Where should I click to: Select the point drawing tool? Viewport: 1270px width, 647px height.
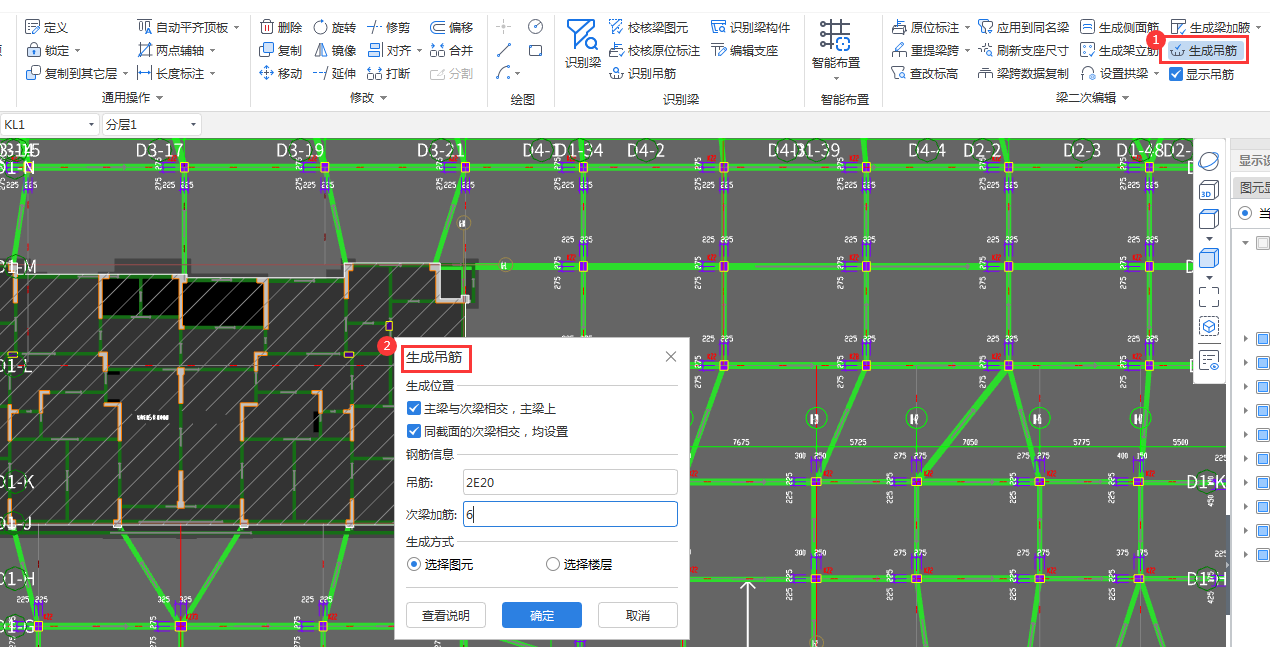(504, 26)
